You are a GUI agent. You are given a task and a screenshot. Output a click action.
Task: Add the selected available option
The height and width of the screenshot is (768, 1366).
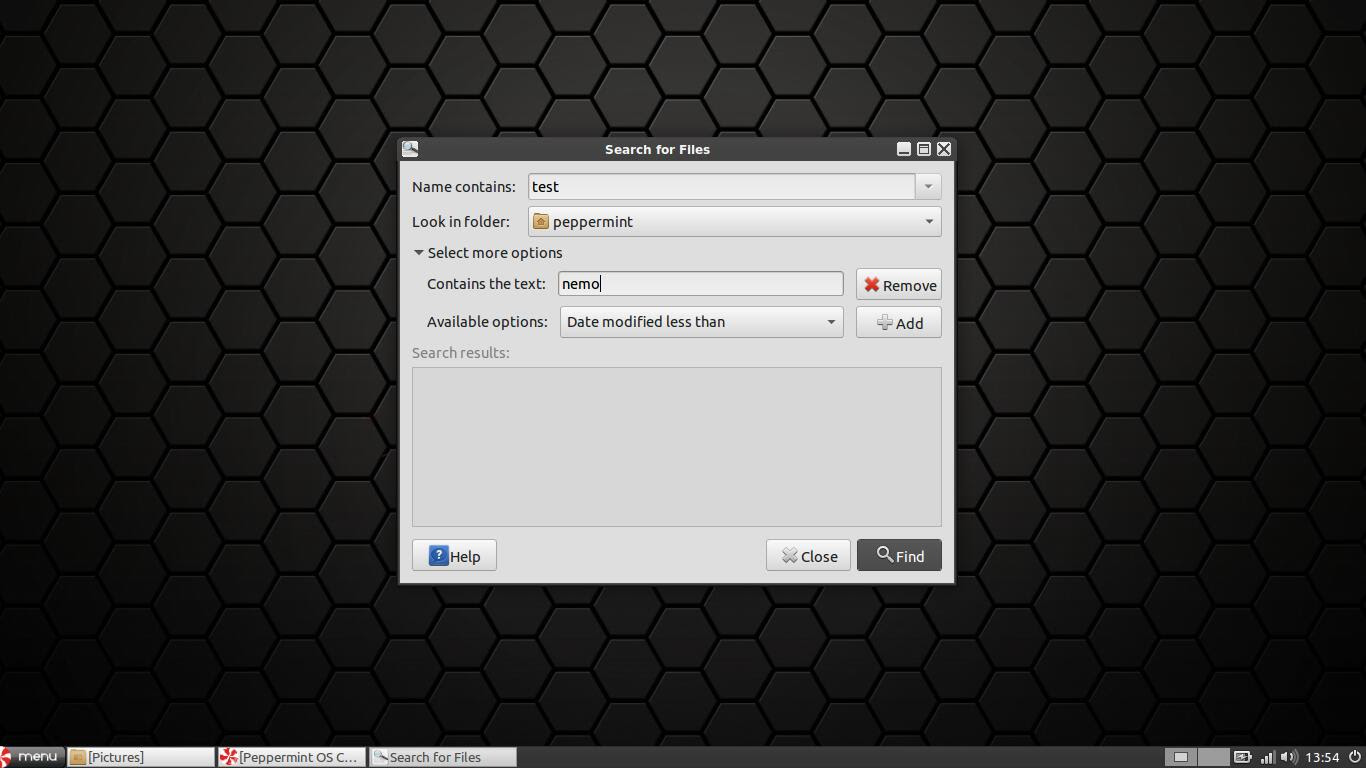tap(899, 323)
